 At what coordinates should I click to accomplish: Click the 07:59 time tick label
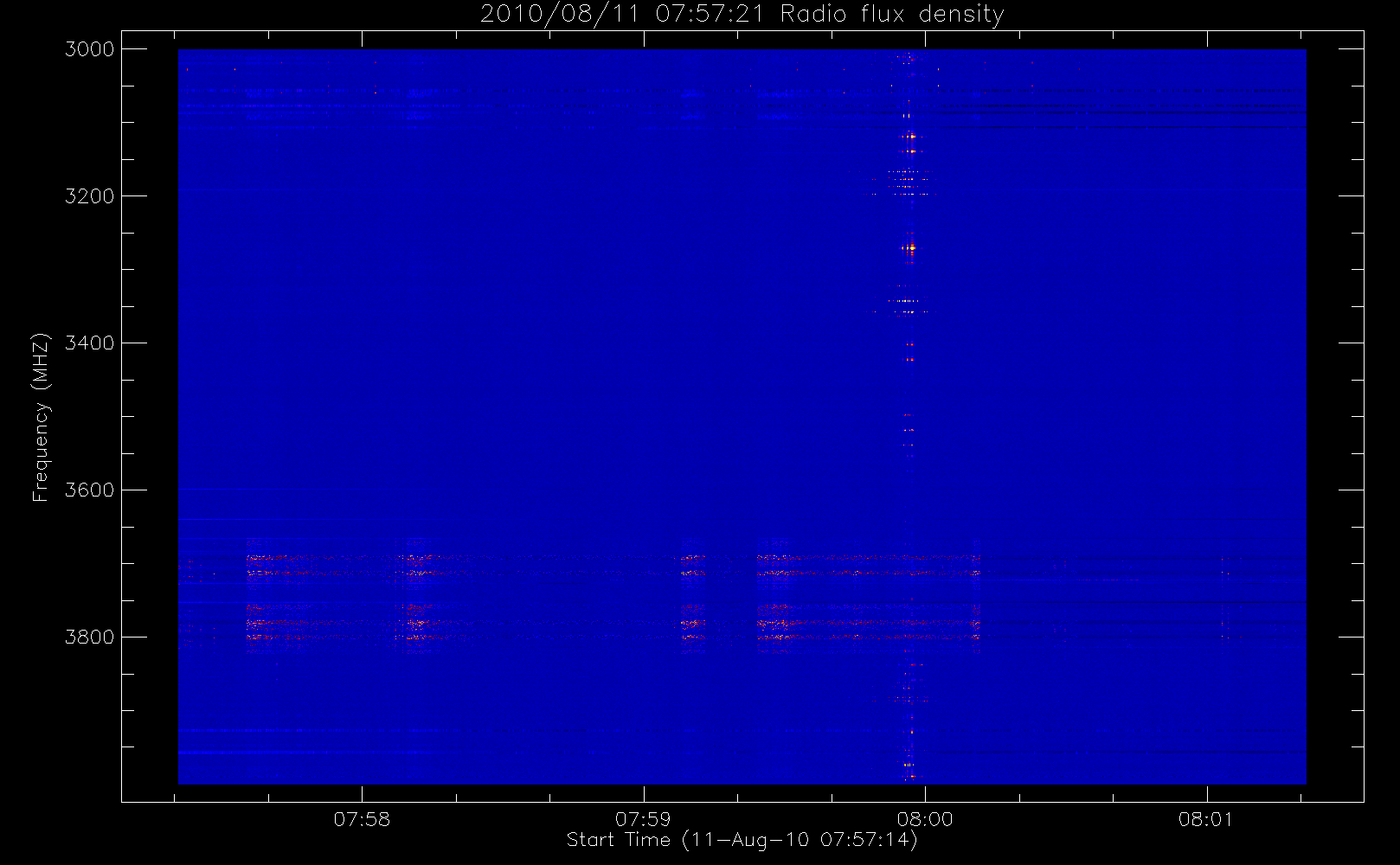point(643,819)
